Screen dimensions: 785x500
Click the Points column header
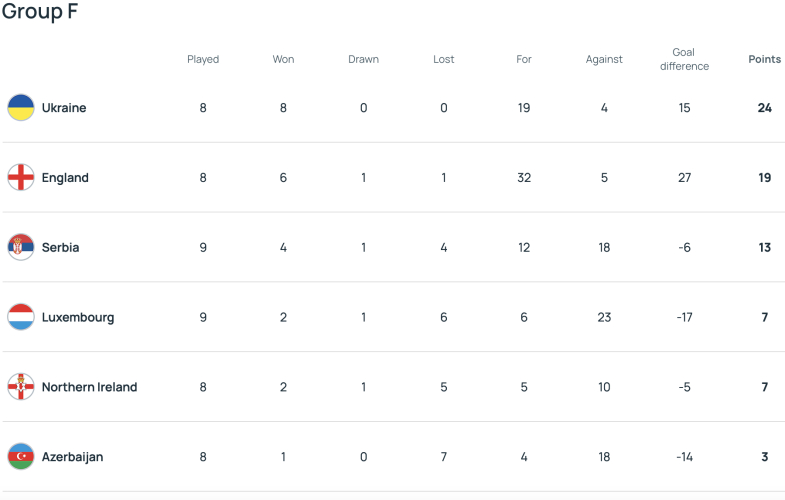(764, 59)
